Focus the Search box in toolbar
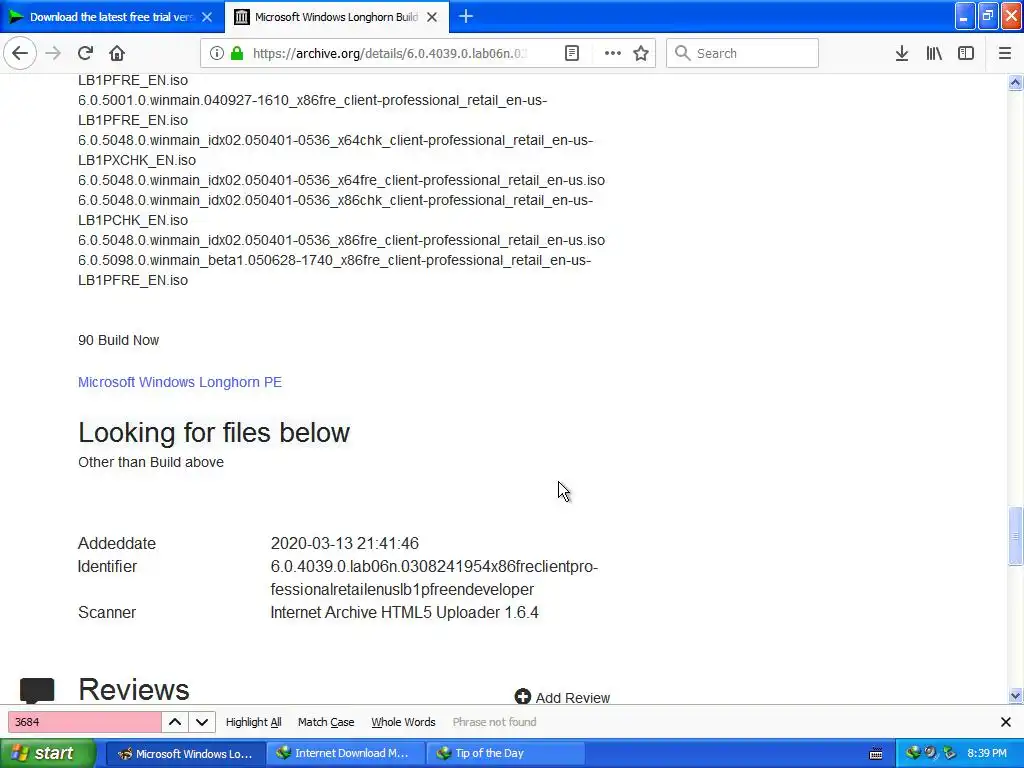The height and width of the screenshot is (768, 1024). (743, 53)
